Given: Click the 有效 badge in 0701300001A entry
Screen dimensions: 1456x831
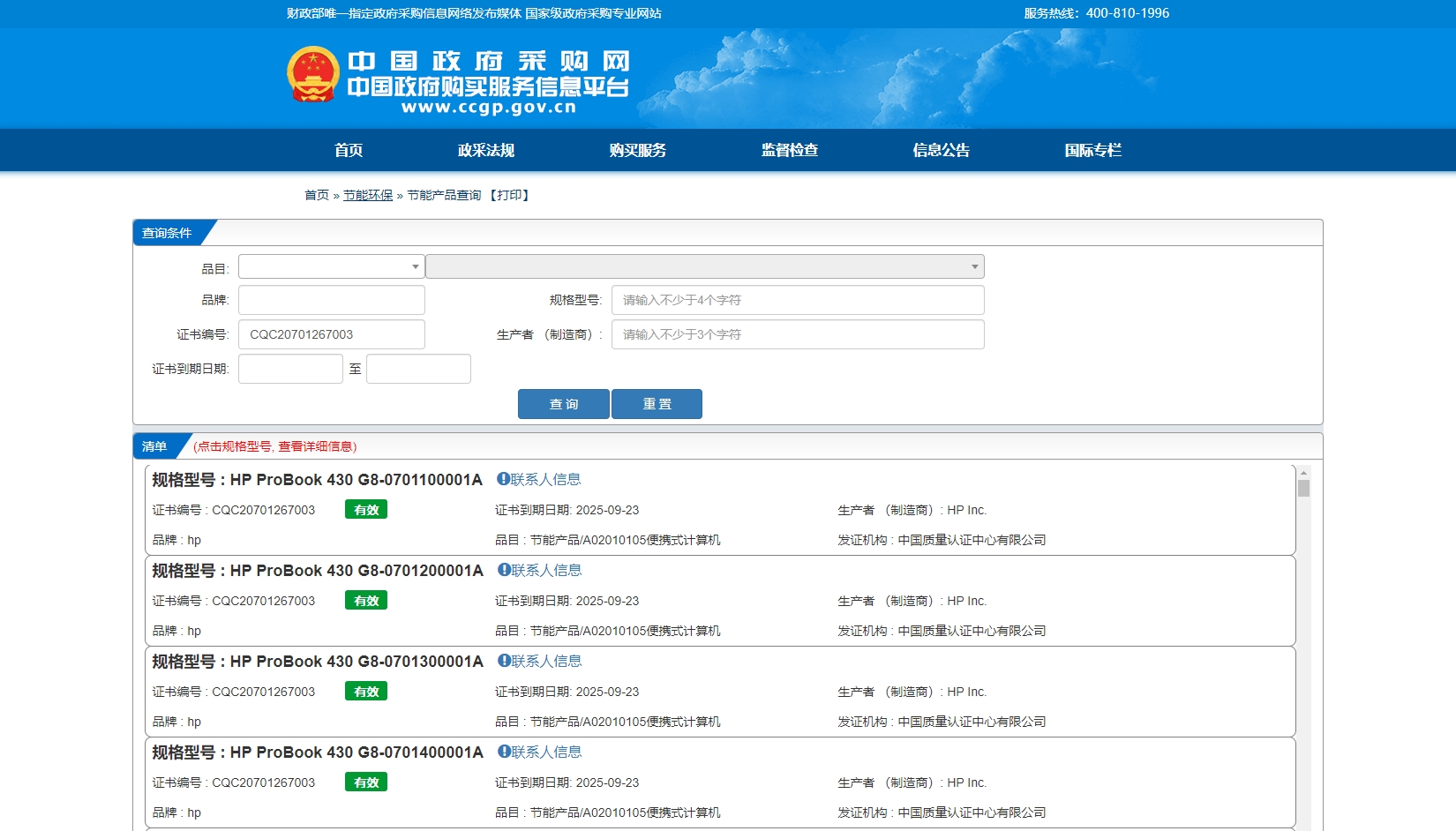Looking at the screenshot, I should pyautogui.click(x=366, y=692).
